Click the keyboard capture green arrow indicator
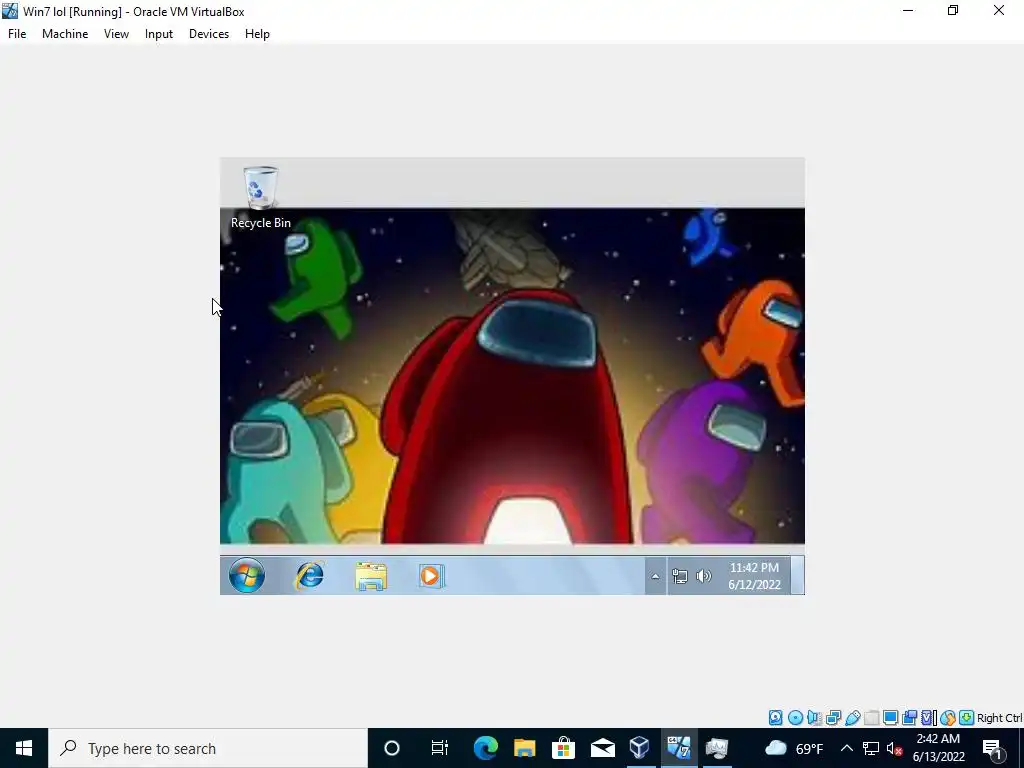 pyautogui.click(x=967, y=718)
